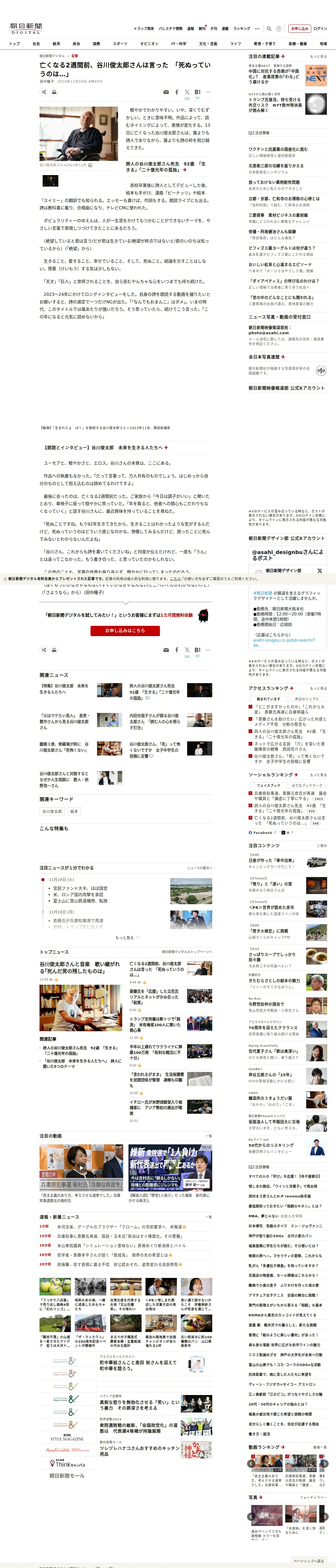Click the print icon below the article byline
336x1568 pixels.
[x=54, y=92]
